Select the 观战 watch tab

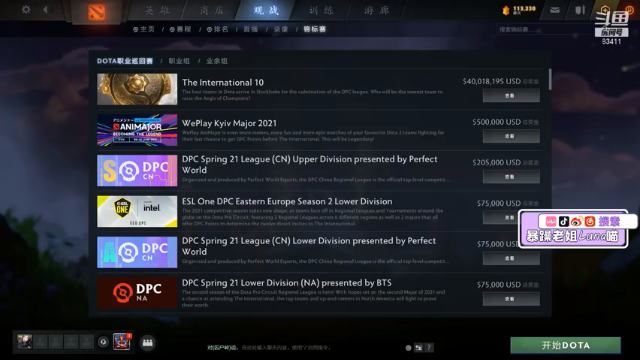pyautogui.click(x=266, y=10)
